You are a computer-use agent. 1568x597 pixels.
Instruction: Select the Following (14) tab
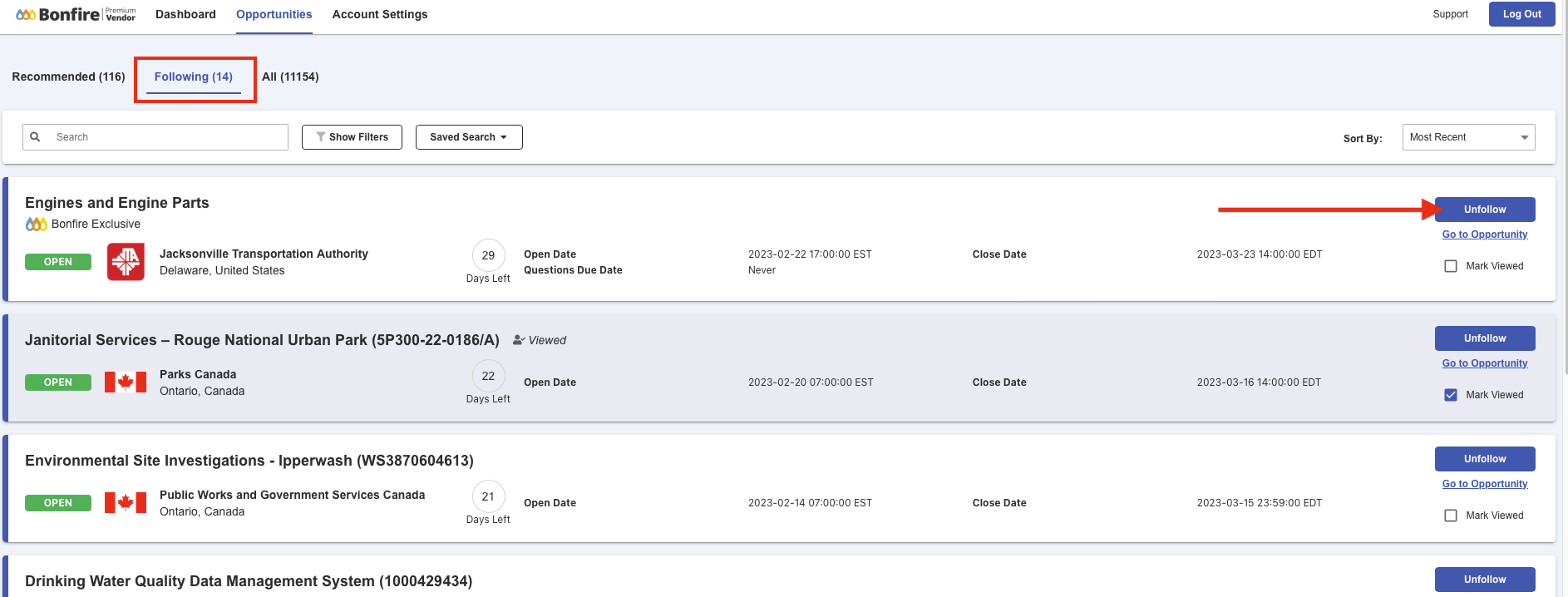[x=194, y=76]
